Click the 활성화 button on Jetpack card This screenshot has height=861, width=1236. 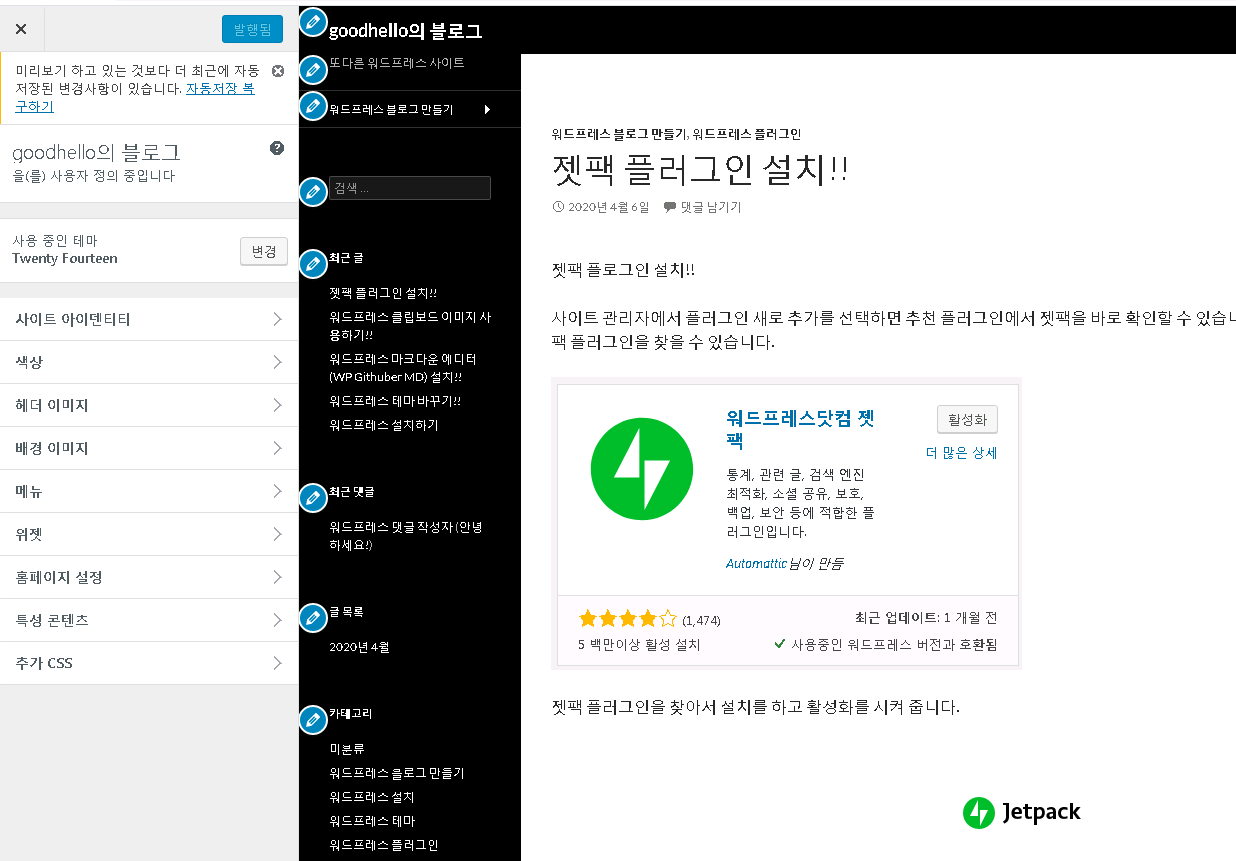[x=967, y=419]
